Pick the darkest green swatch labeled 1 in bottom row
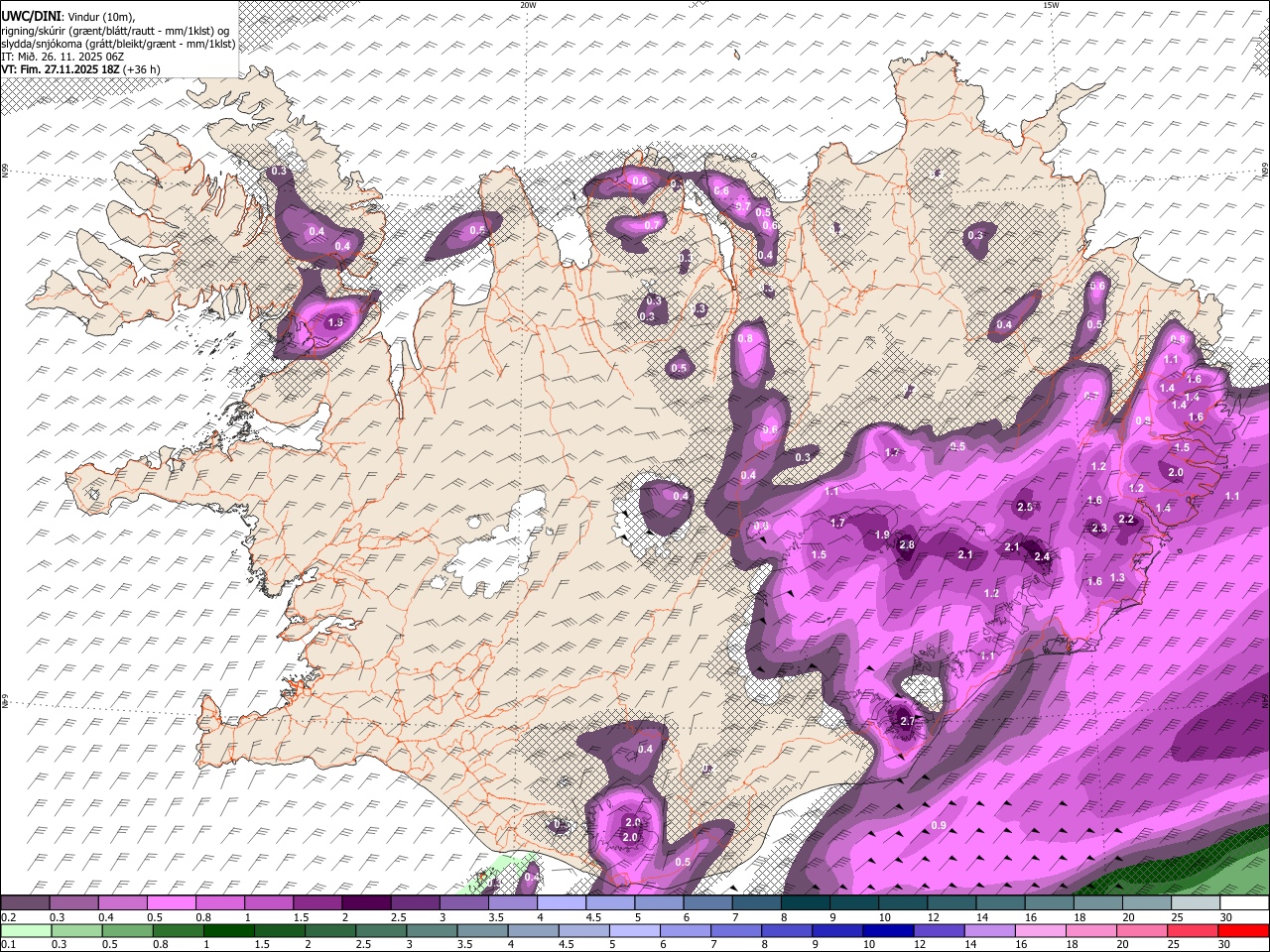1270x952 pixels. pyautogui.click(x=228, y=930)
